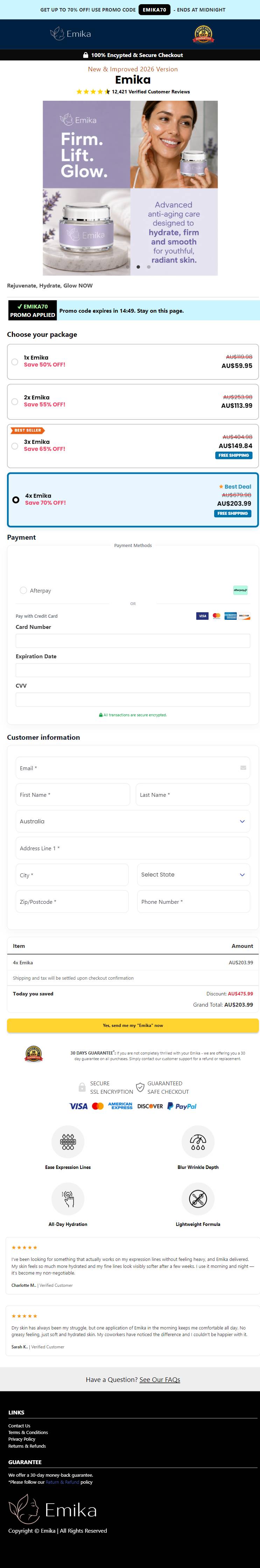Click the BEST SELLER tag on 3x package
Viewport: 260px width, 1568px height.
(27, 430)
